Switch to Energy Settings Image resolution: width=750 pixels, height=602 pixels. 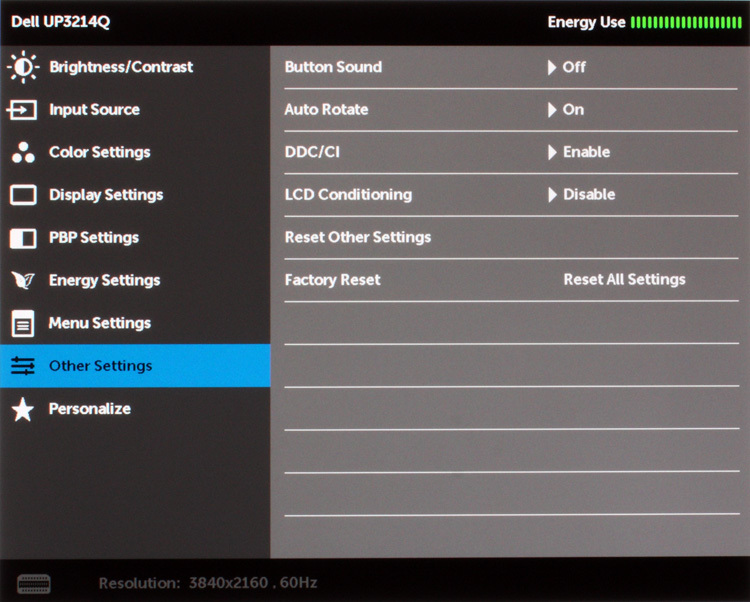tap(135, 280)
